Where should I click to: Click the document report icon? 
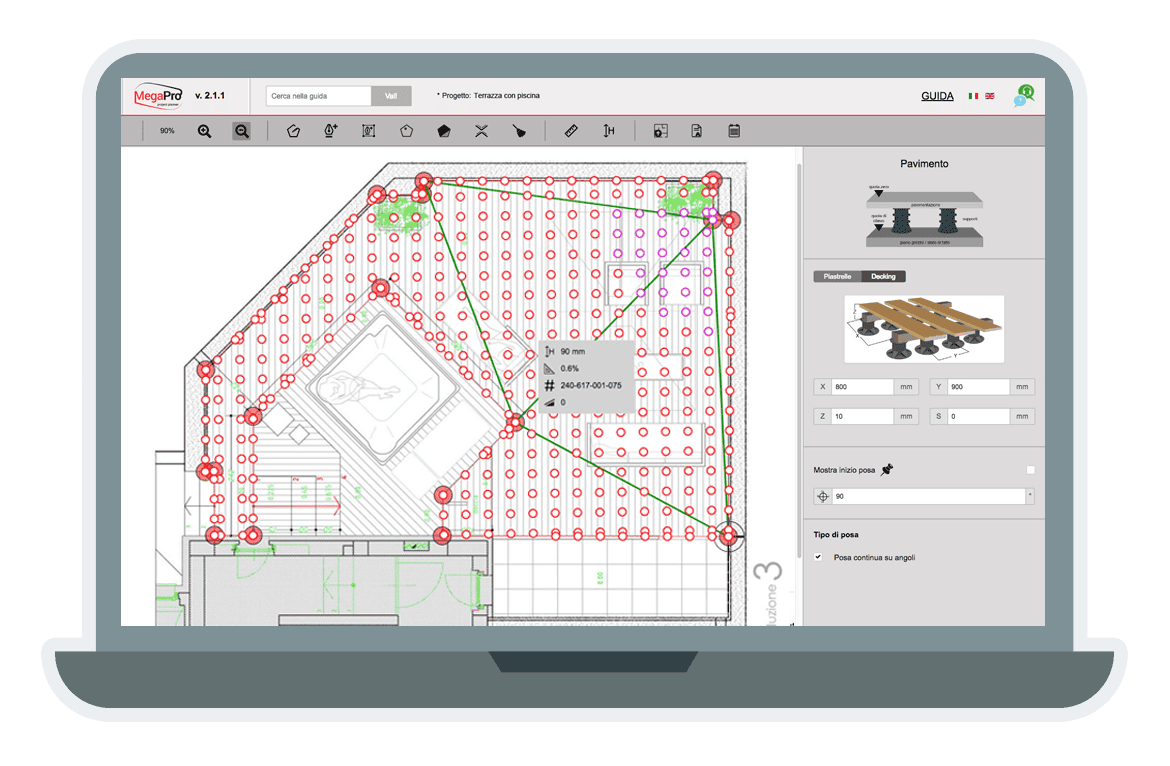coord(696,131)
